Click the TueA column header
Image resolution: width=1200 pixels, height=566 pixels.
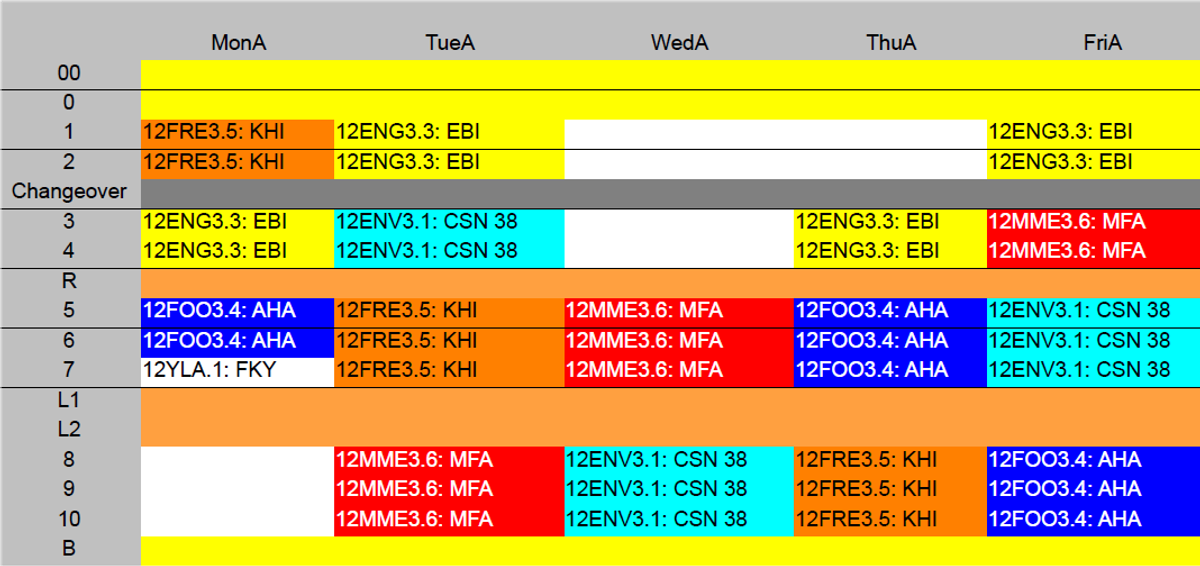(448, 43)
